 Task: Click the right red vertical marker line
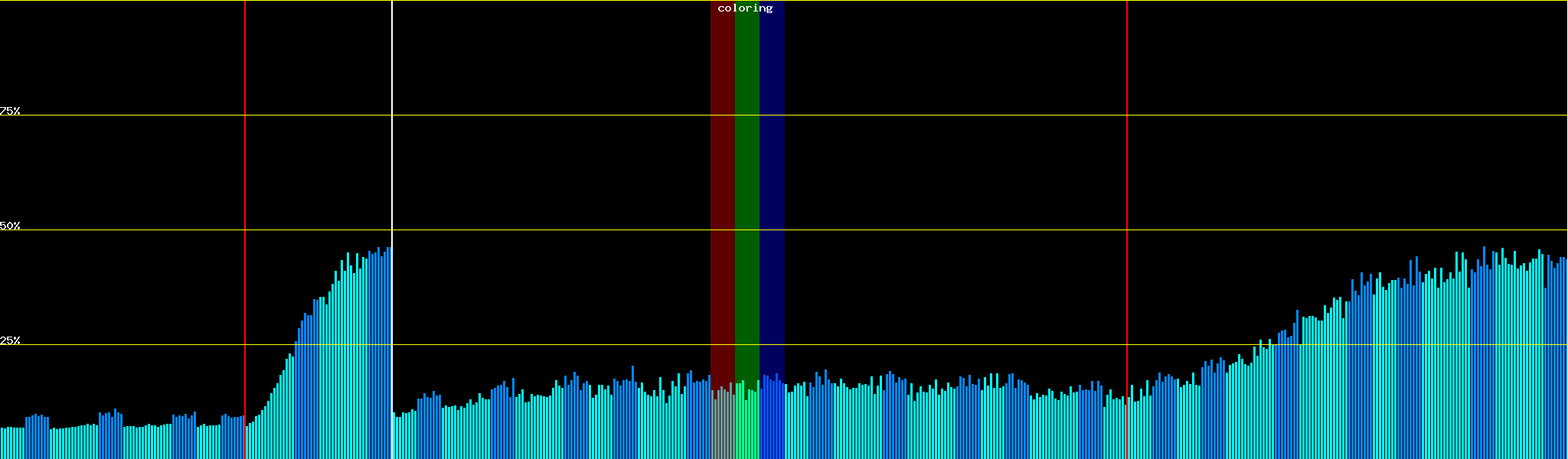1127,191
